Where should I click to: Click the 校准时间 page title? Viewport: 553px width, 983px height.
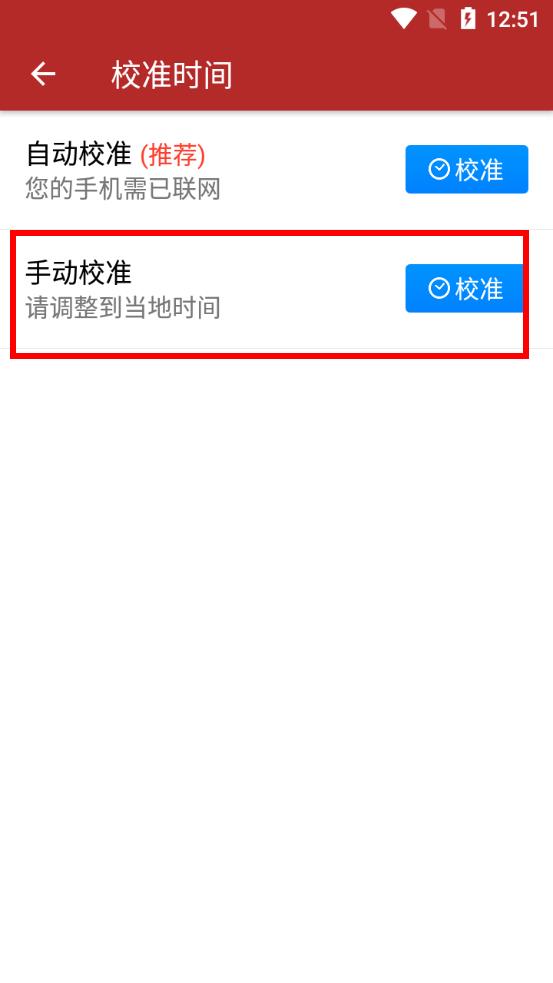172,75
